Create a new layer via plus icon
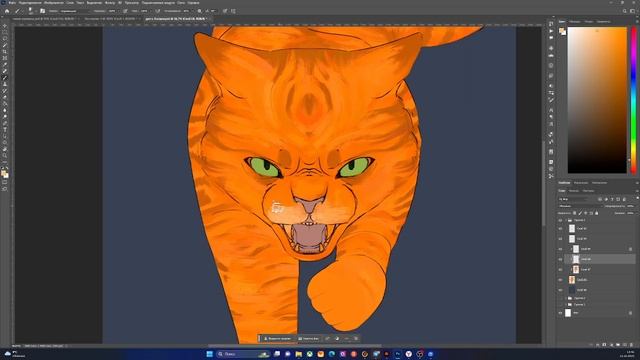 point(624,345)
